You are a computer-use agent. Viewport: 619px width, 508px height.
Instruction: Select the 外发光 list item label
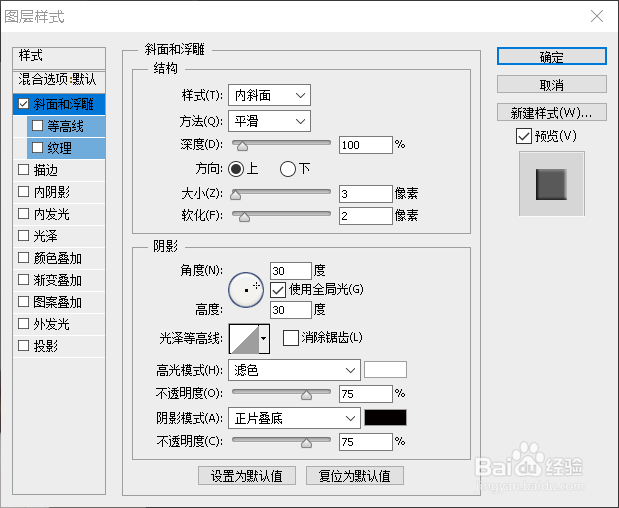(52, 324)
